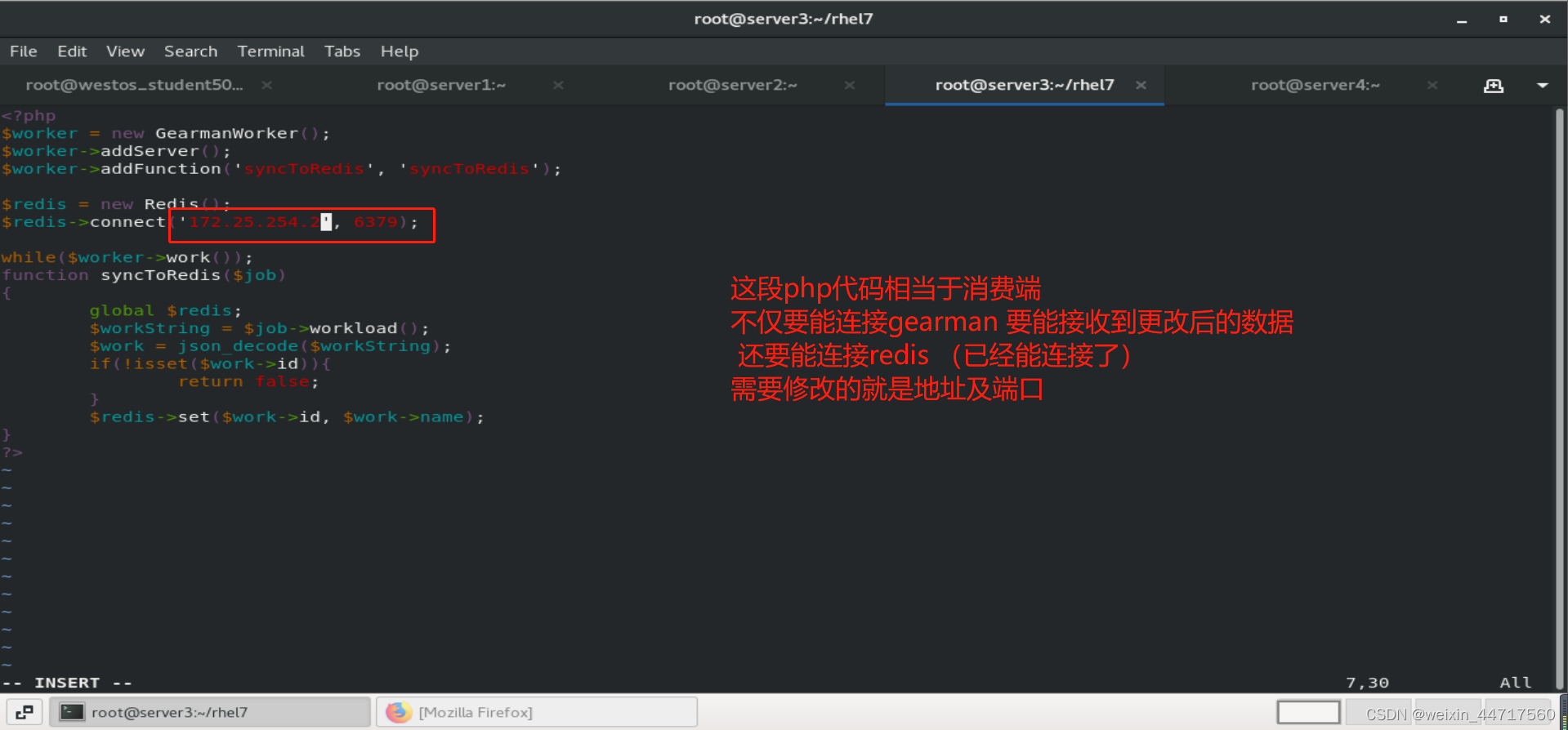Click 'addServer' in the second line
The image size is (1568, 730).
(x=150, y=151)
